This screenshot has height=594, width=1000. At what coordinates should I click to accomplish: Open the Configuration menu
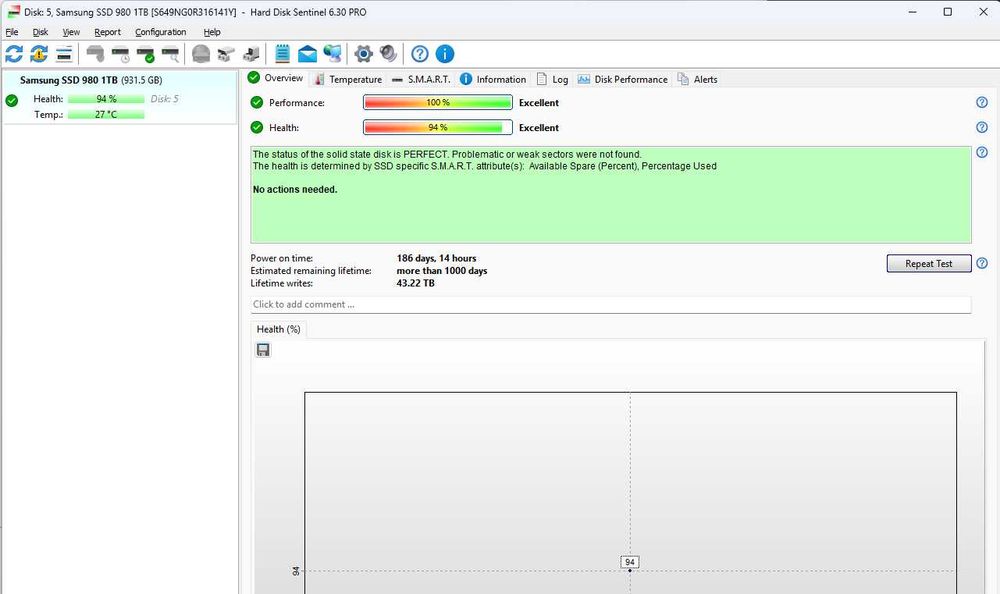click(x=160, y=32)
